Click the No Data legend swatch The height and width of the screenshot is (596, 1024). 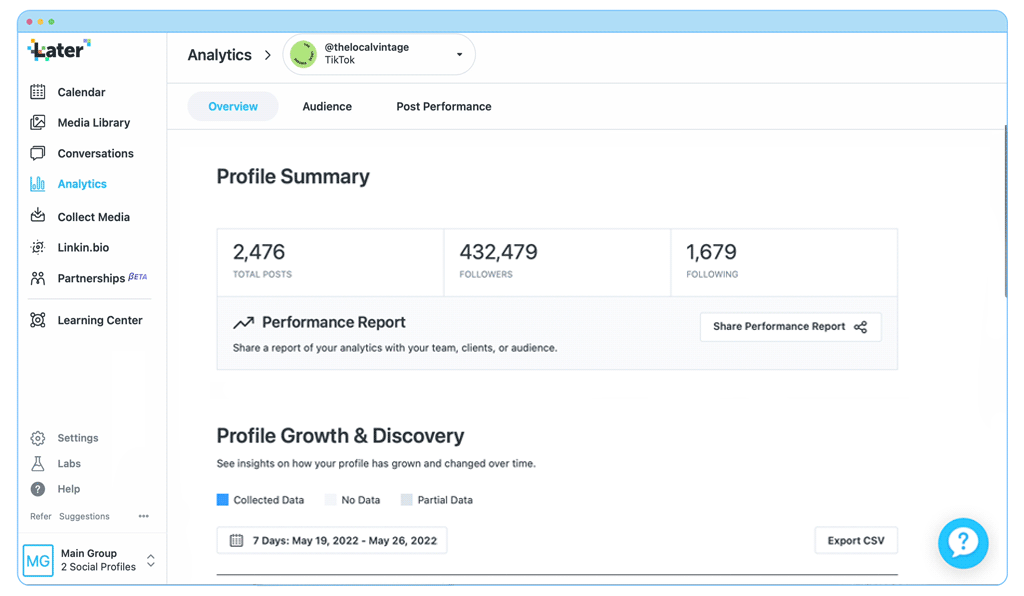330,500
